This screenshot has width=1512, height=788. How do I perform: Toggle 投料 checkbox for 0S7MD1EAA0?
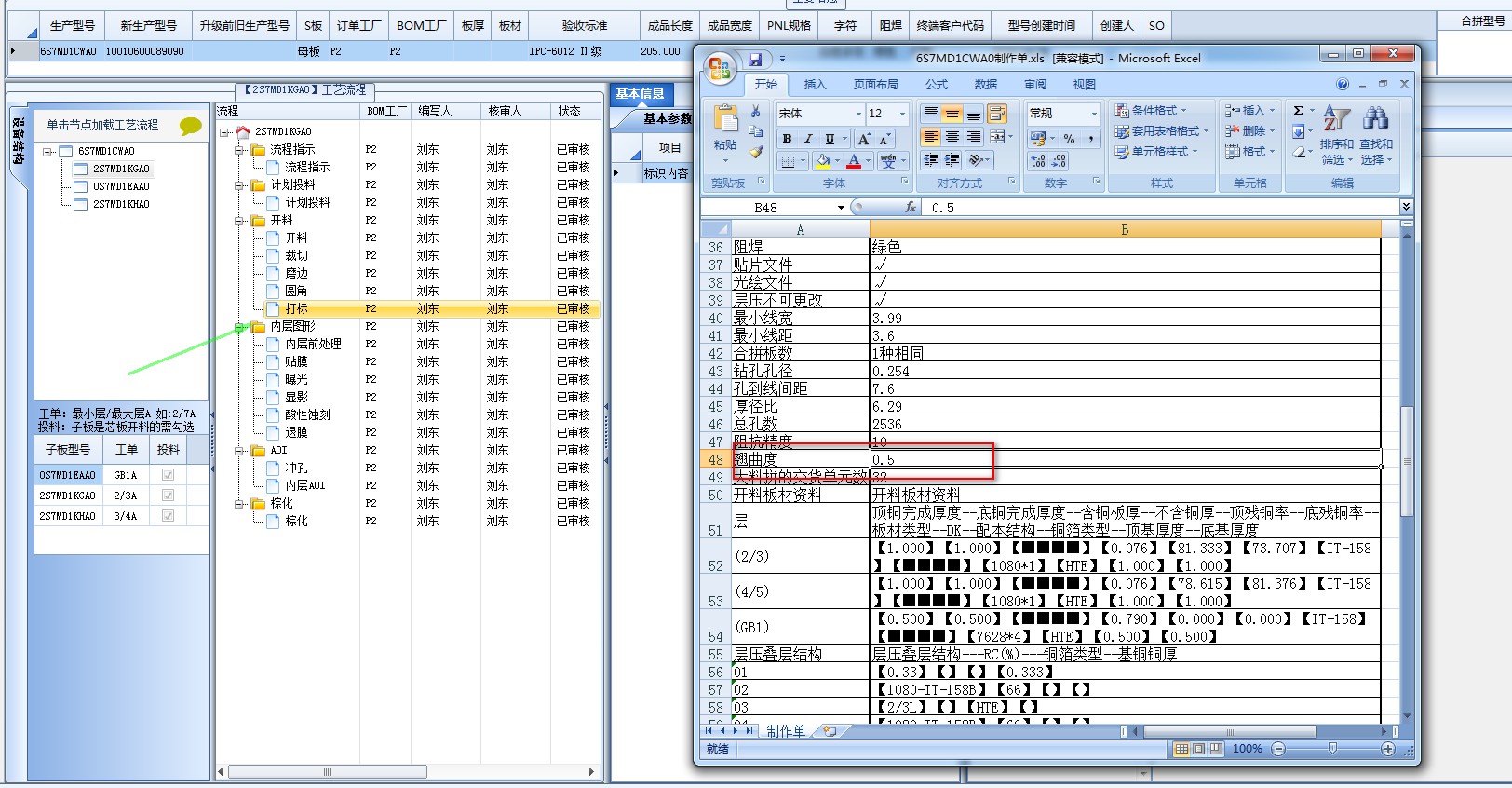pos(168,475)
